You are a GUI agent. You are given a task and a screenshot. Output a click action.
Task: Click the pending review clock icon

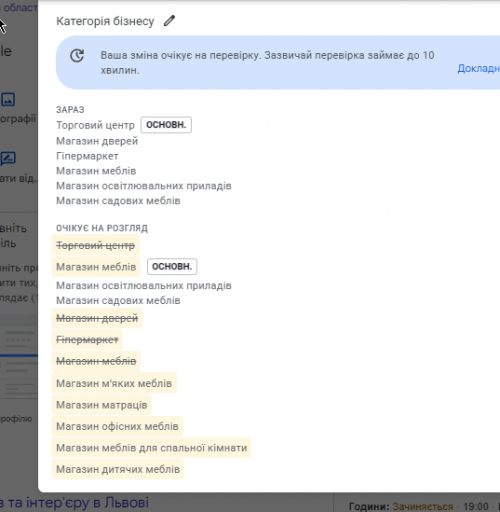click(x=77, y=56)
